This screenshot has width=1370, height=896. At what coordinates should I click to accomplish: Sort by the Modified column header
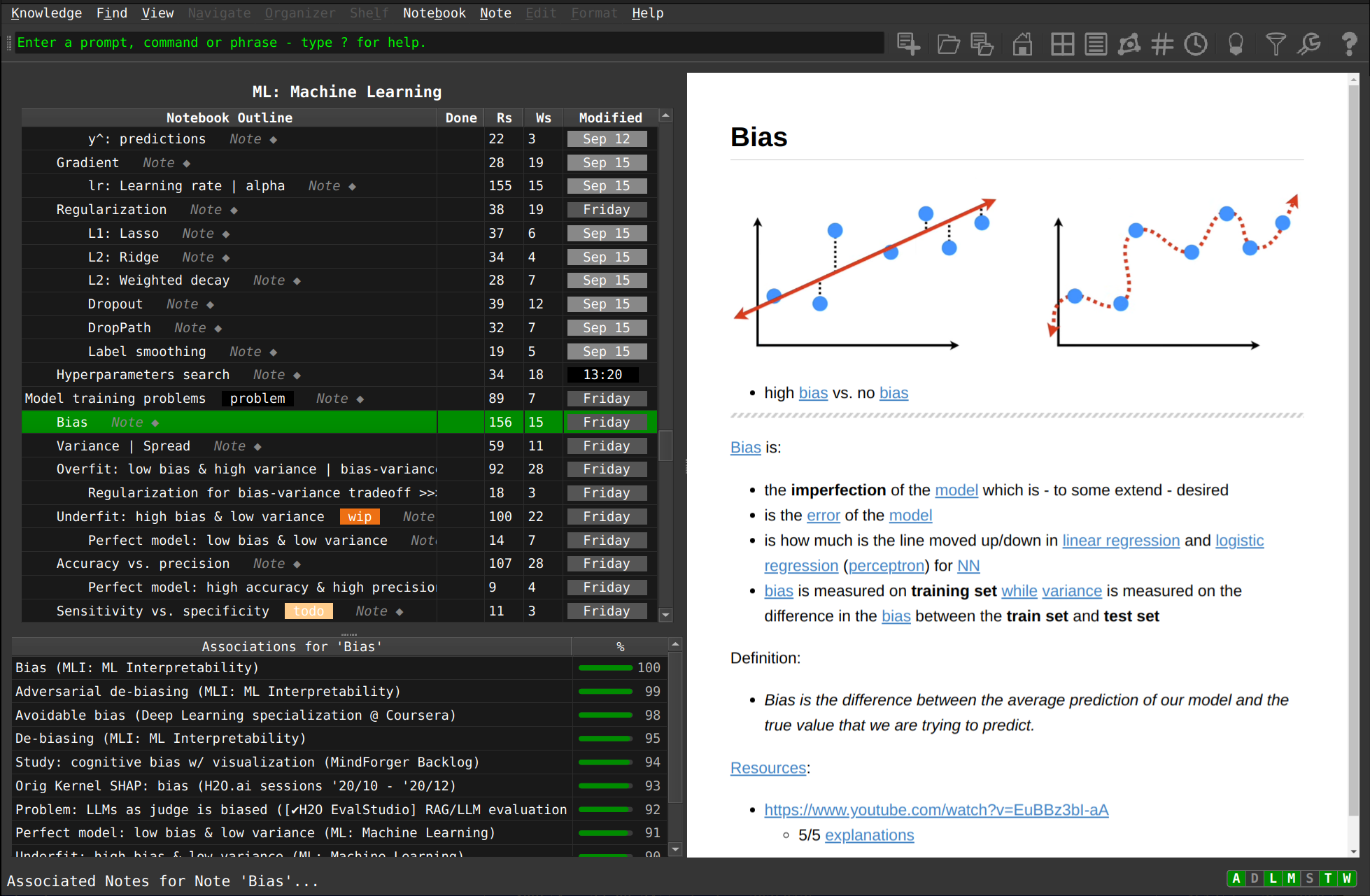(x=610, y=118)
